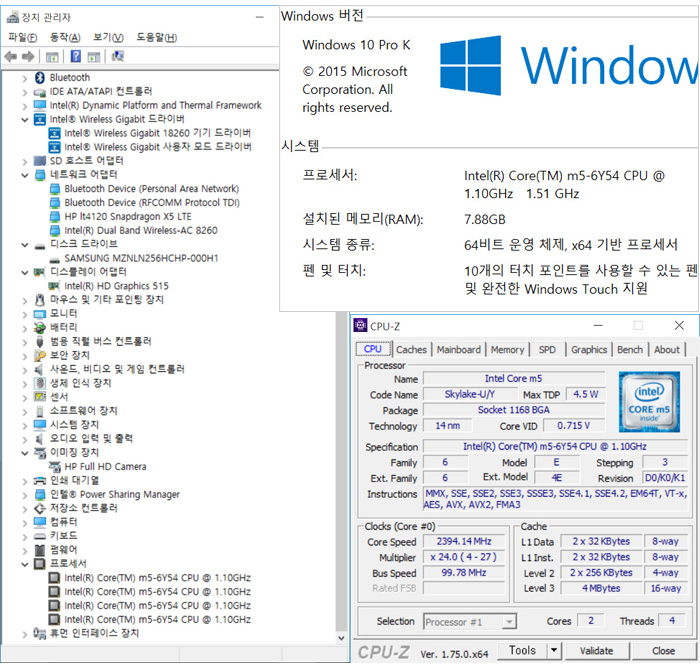Click the SD host adapter (SD 호스트 어댑터) icon

click(40, 161)
